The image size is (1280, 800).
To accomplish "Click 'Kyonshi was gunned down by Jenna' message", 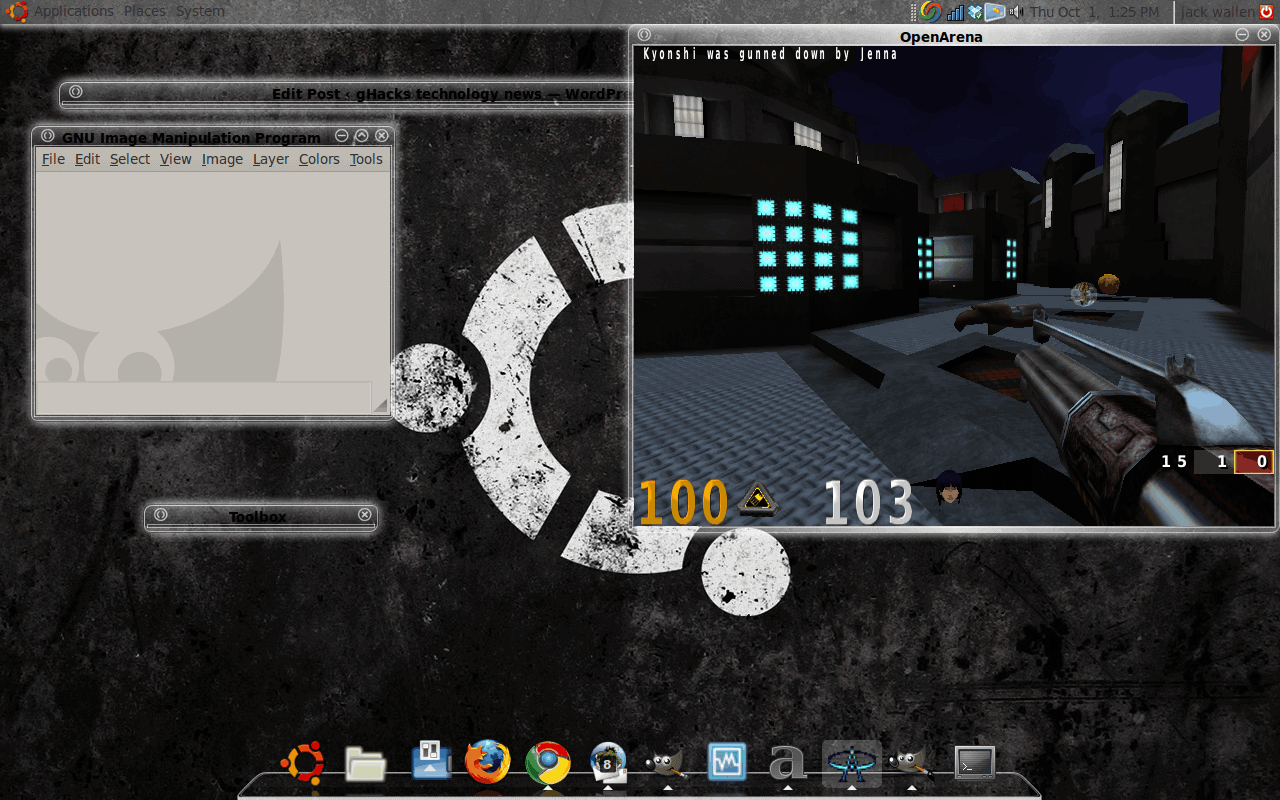I will [770, 54].
